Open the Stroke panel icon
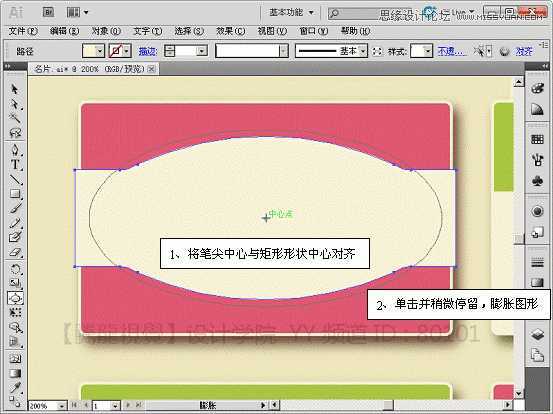The height and width of the screenshot is (414, 553). (x=537, y=262)
